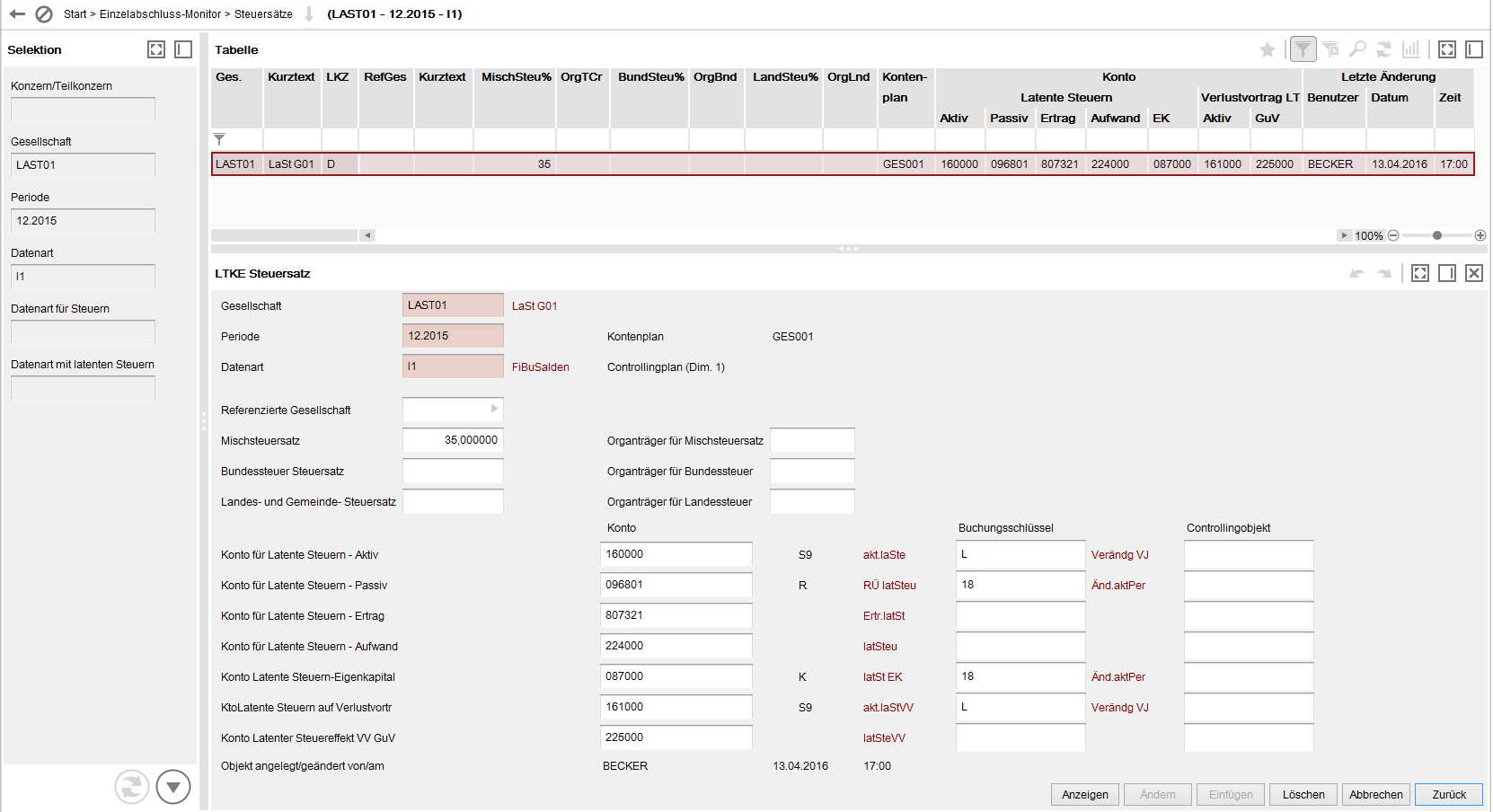Click the left arrow on the table's horizontal scrollbar
This screenshot has height=812, width=1493.
pos(367,235)
